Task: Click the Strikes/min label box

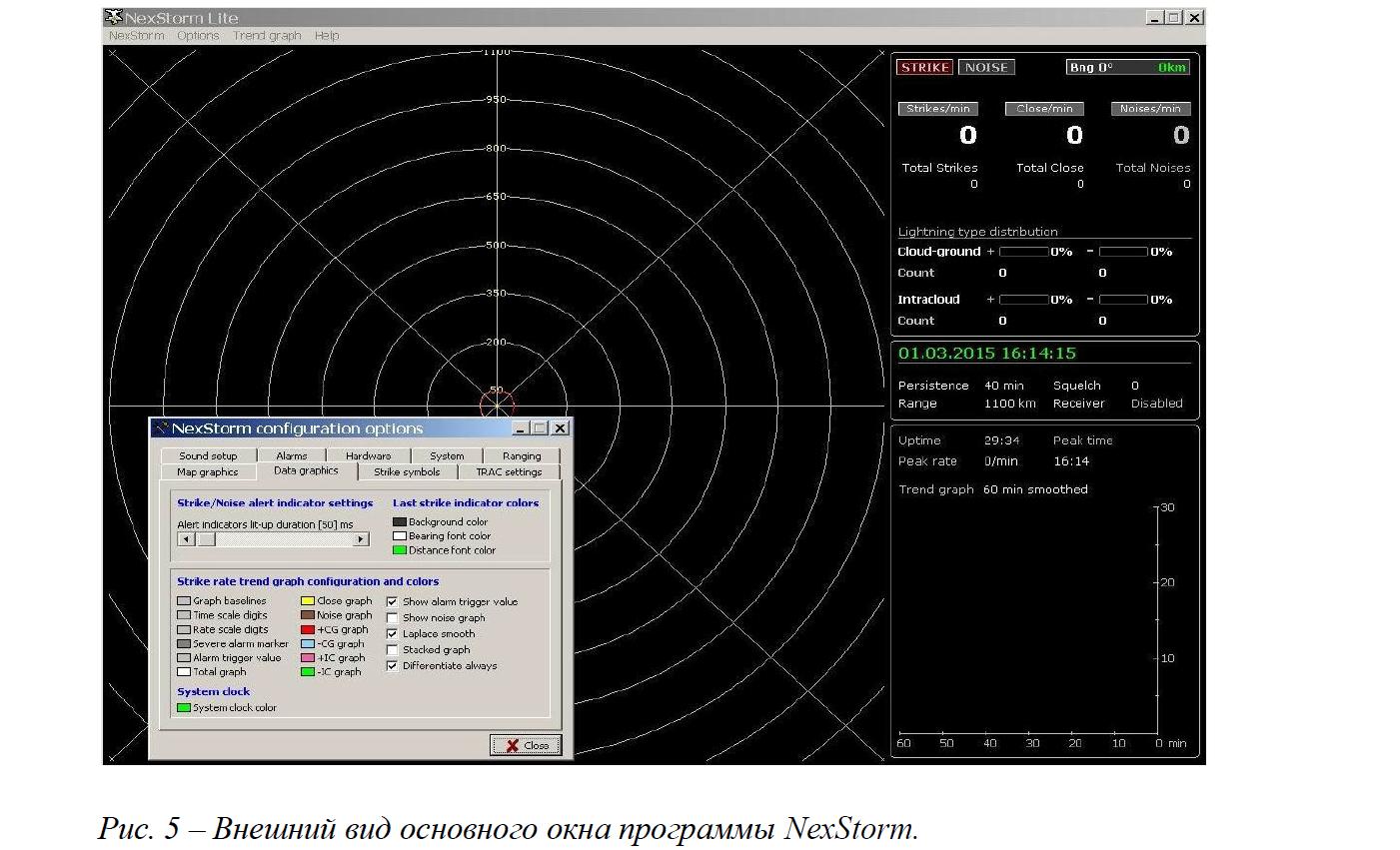Action: point(937,109)
